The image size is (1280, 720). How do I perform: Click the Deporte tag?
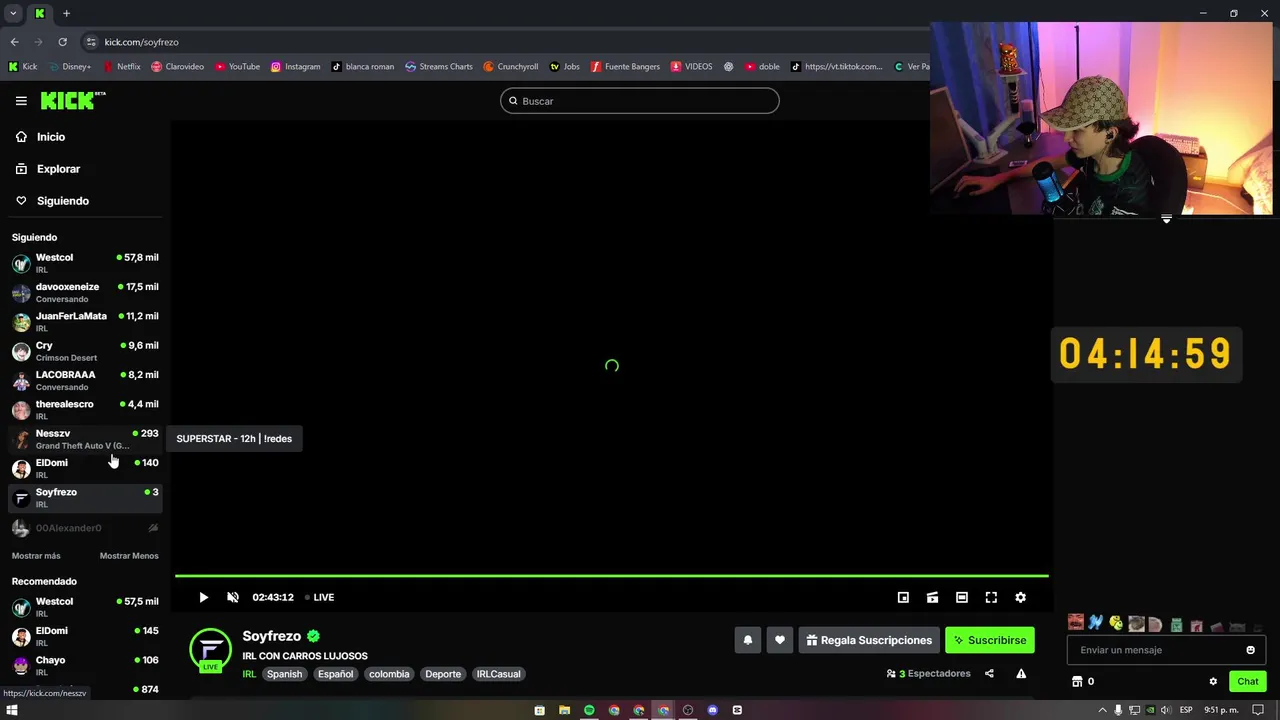tap(443, 674)
